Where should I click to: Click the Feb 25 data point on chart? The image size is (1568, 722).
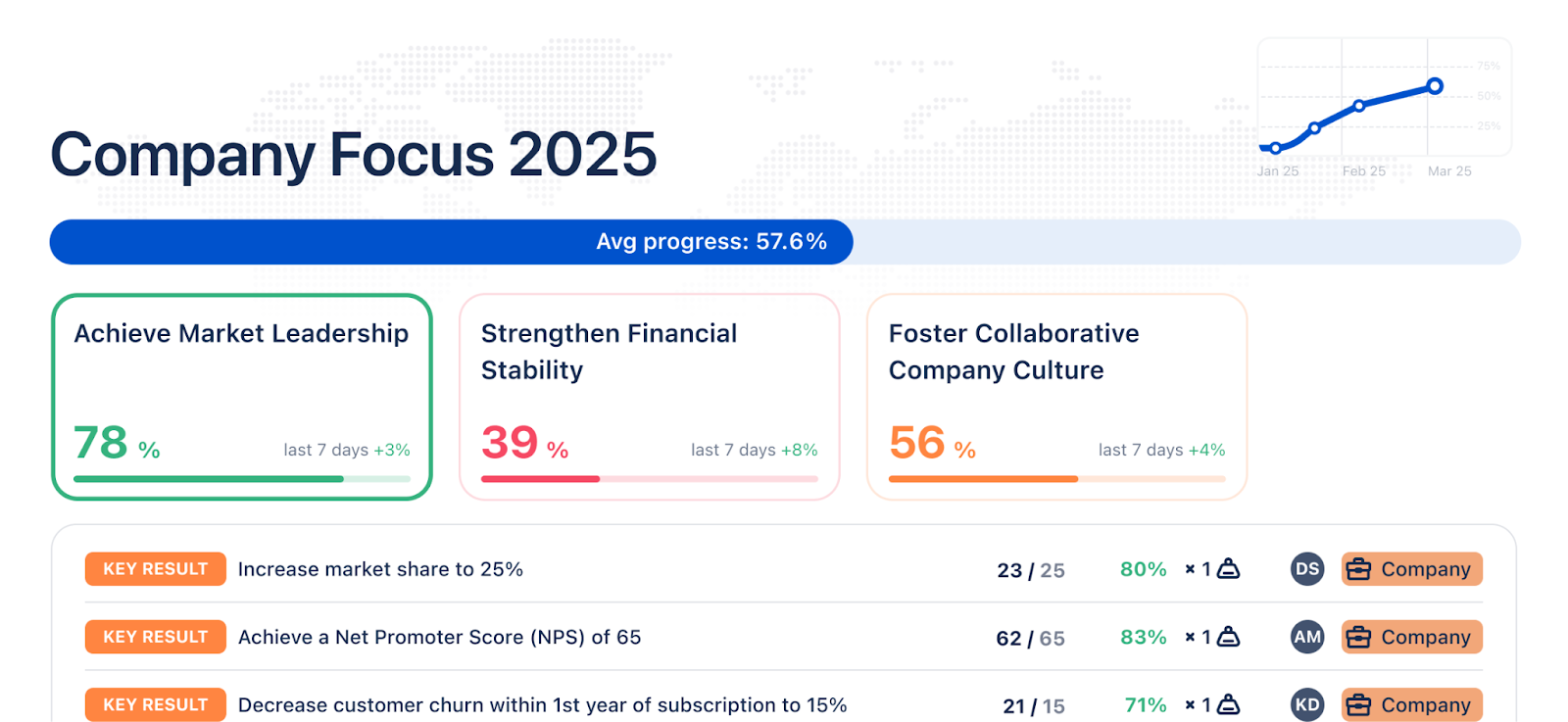1359,106
